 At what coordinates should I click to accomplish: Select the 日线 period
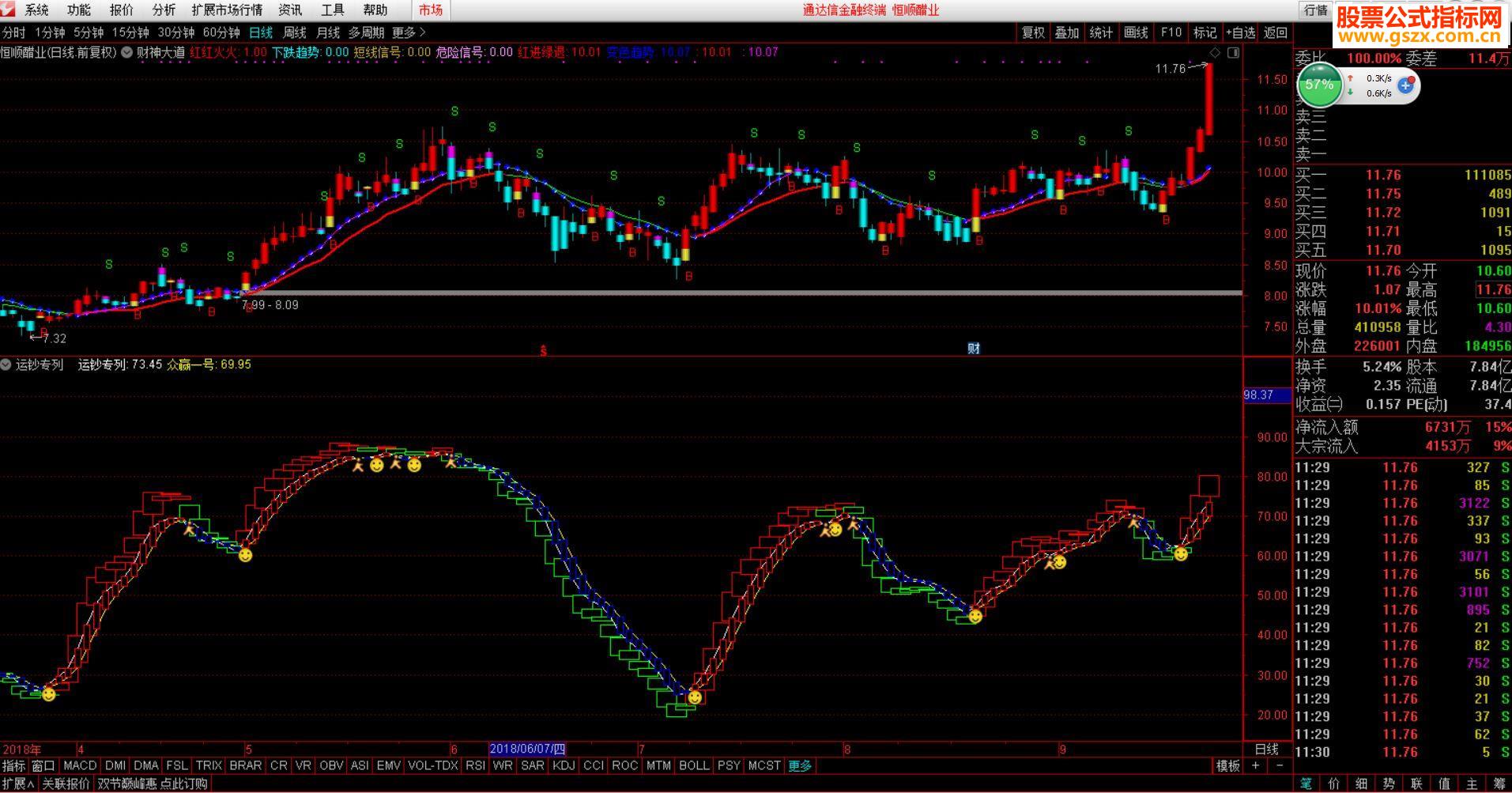click(261, 32)
